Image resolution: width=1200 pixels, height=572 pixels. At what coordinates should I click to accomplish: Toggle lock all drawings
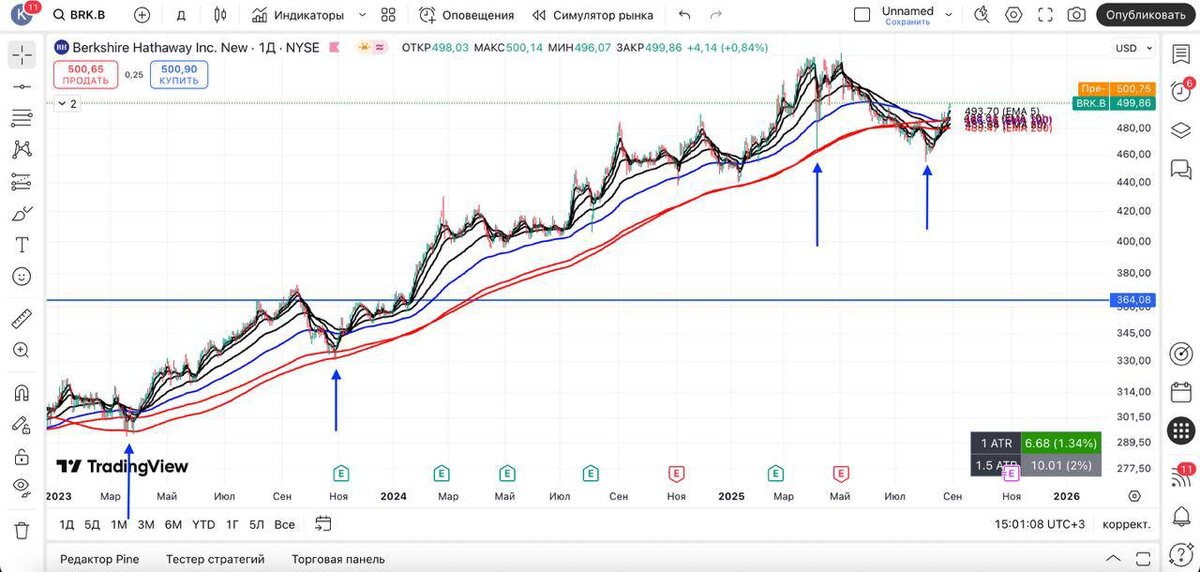click(22, 456)
